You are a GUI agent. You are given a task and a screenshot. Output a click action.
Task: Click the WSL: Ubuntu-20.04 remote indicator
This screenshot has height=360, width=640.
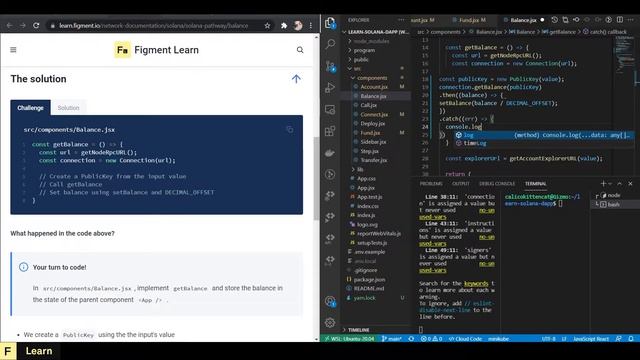(x=350, y=339)
